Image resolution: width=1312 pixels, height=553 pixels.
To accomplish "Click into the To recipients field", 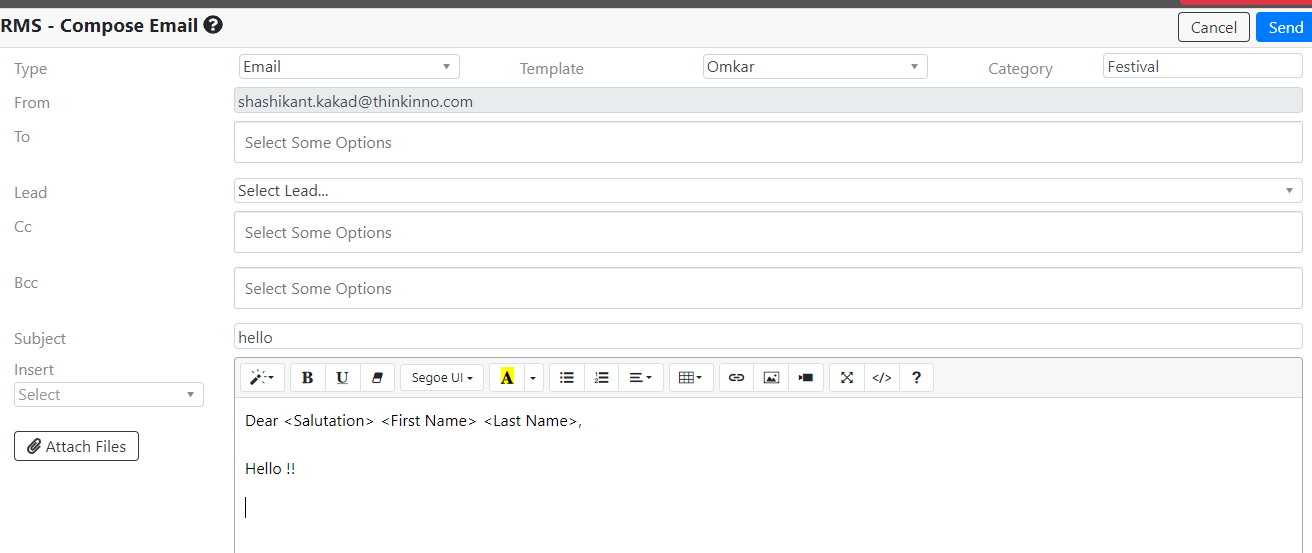I will click(x=768, y=142).
